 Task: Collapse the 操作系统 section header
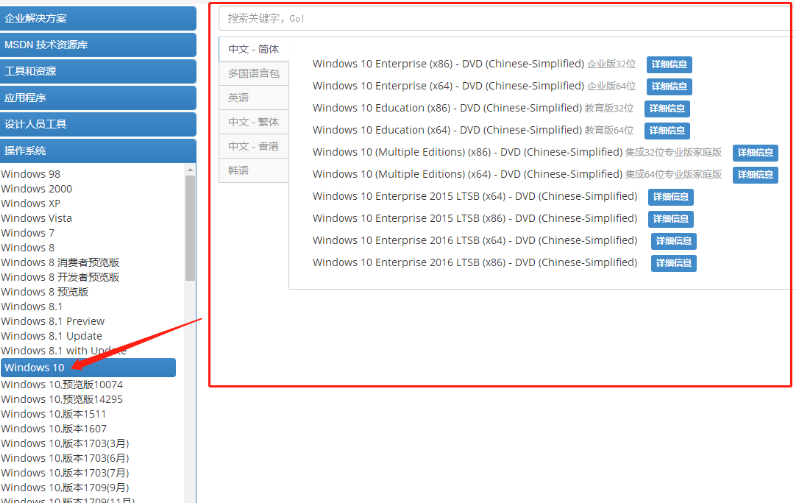tap(98, 150)
